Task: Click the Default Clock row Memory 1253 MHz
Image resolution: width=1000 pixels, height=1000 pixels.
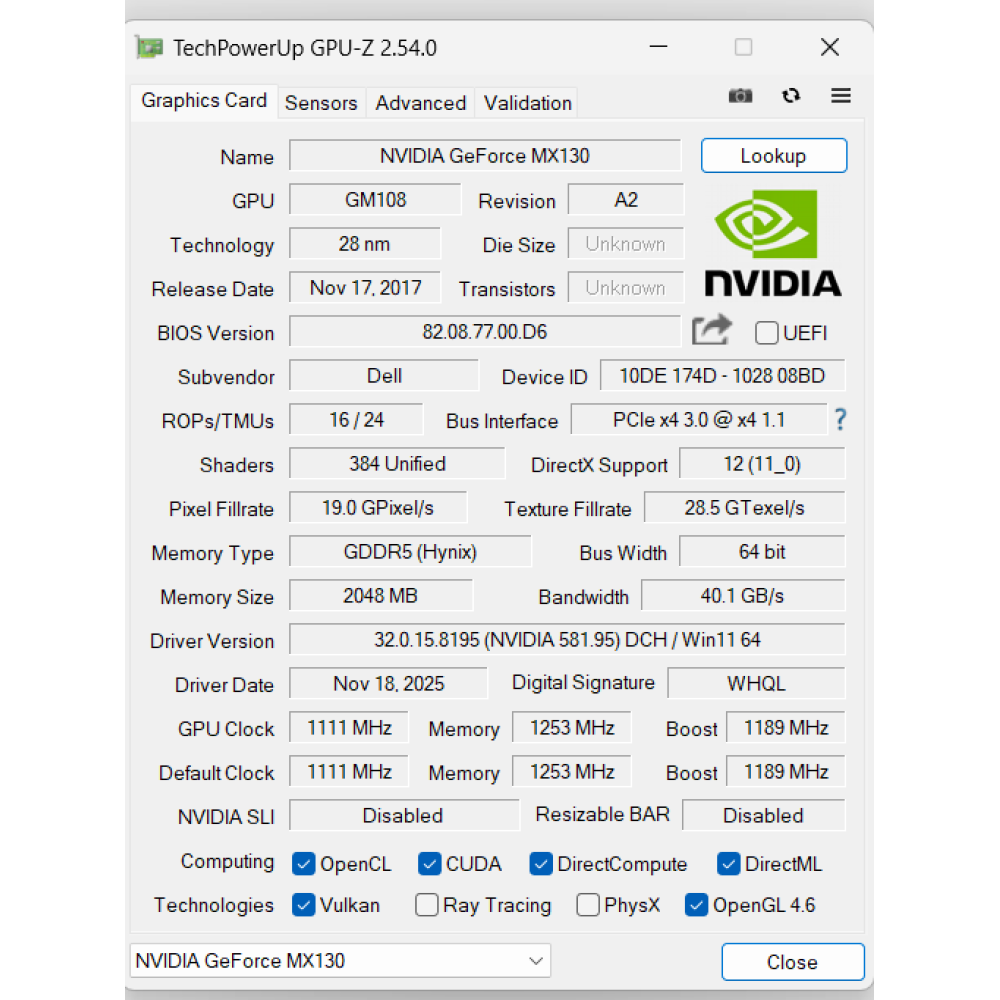Action: click(571, 772)
